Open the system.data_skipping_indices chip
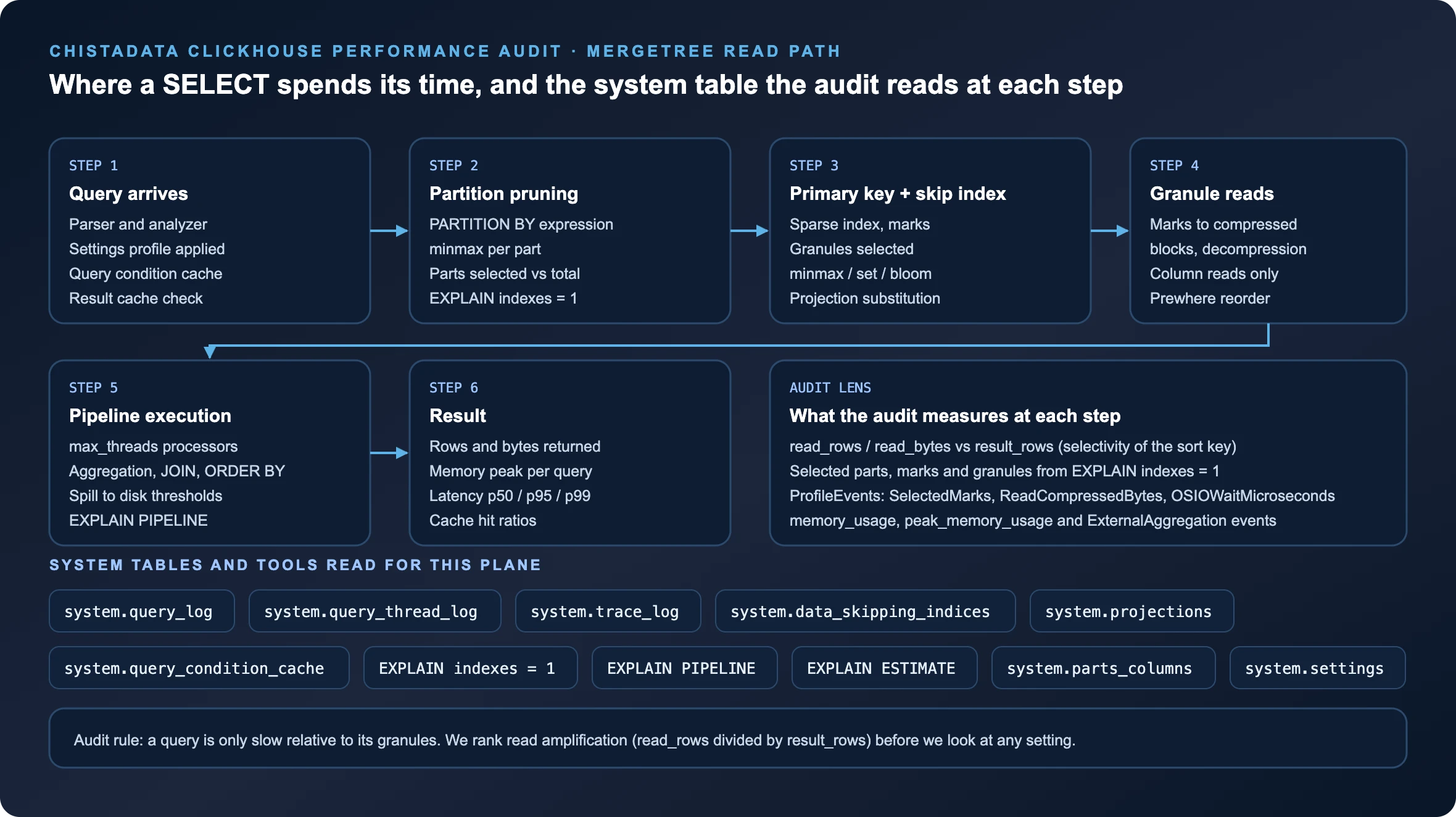The width and height of the screenshot is (1456, 817). tap(866, 611)
